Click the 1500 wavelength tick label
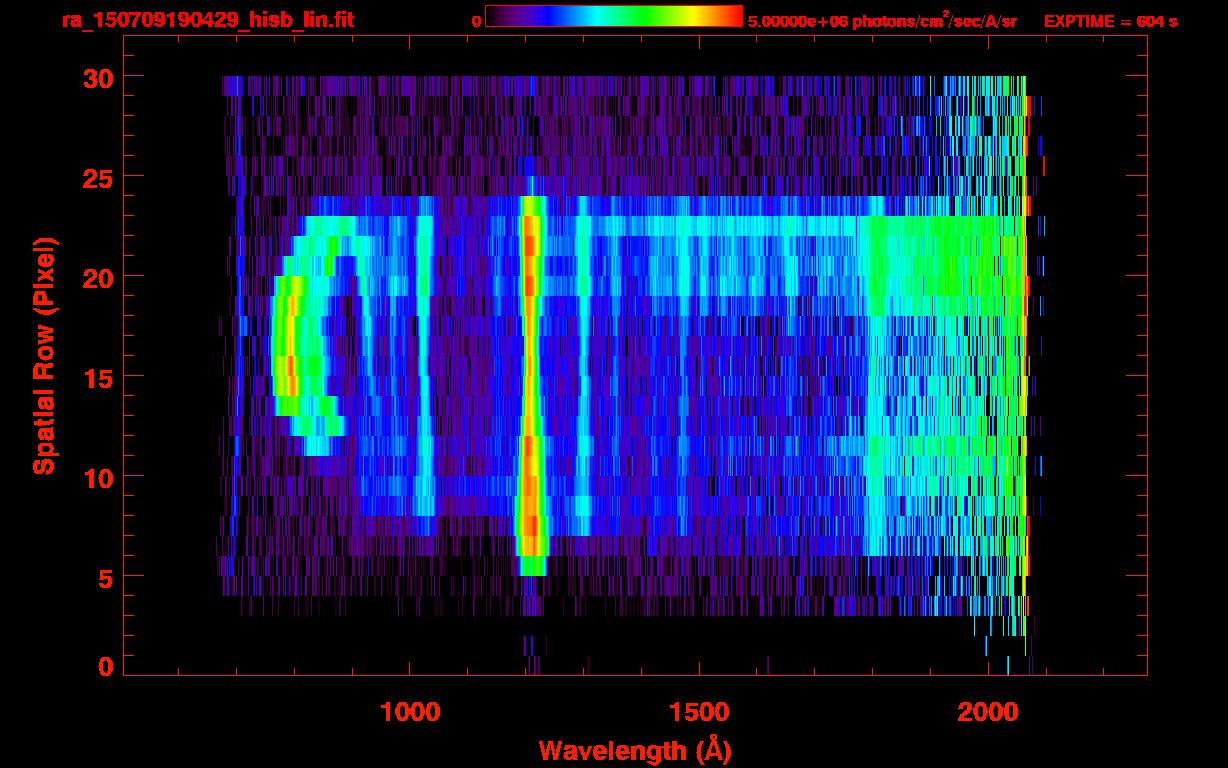This screenshot has height=768, width=1228. pyautogui.click(x=698, y=711)
